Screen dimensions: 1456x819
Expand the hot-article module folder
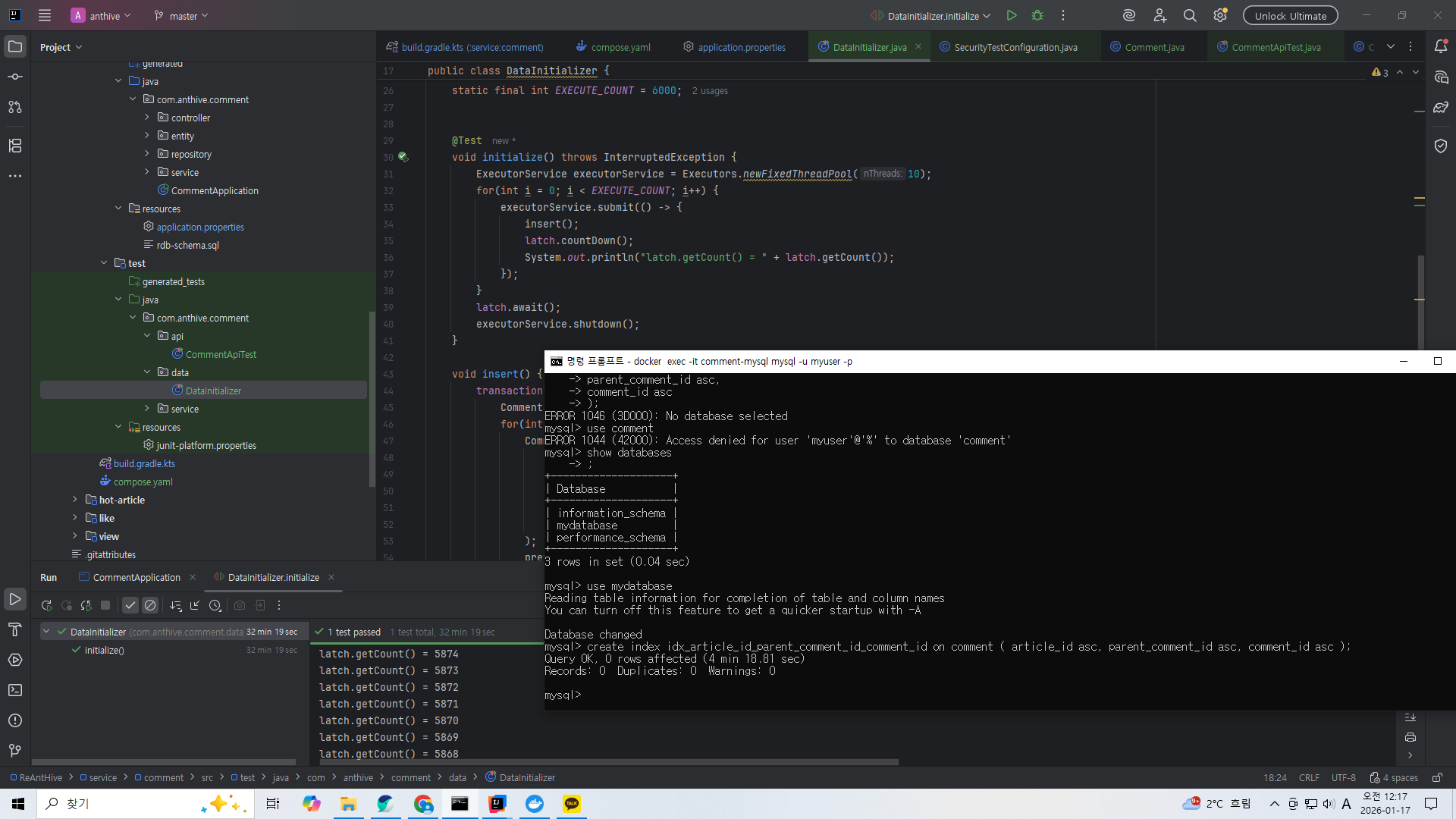[74, 500]
